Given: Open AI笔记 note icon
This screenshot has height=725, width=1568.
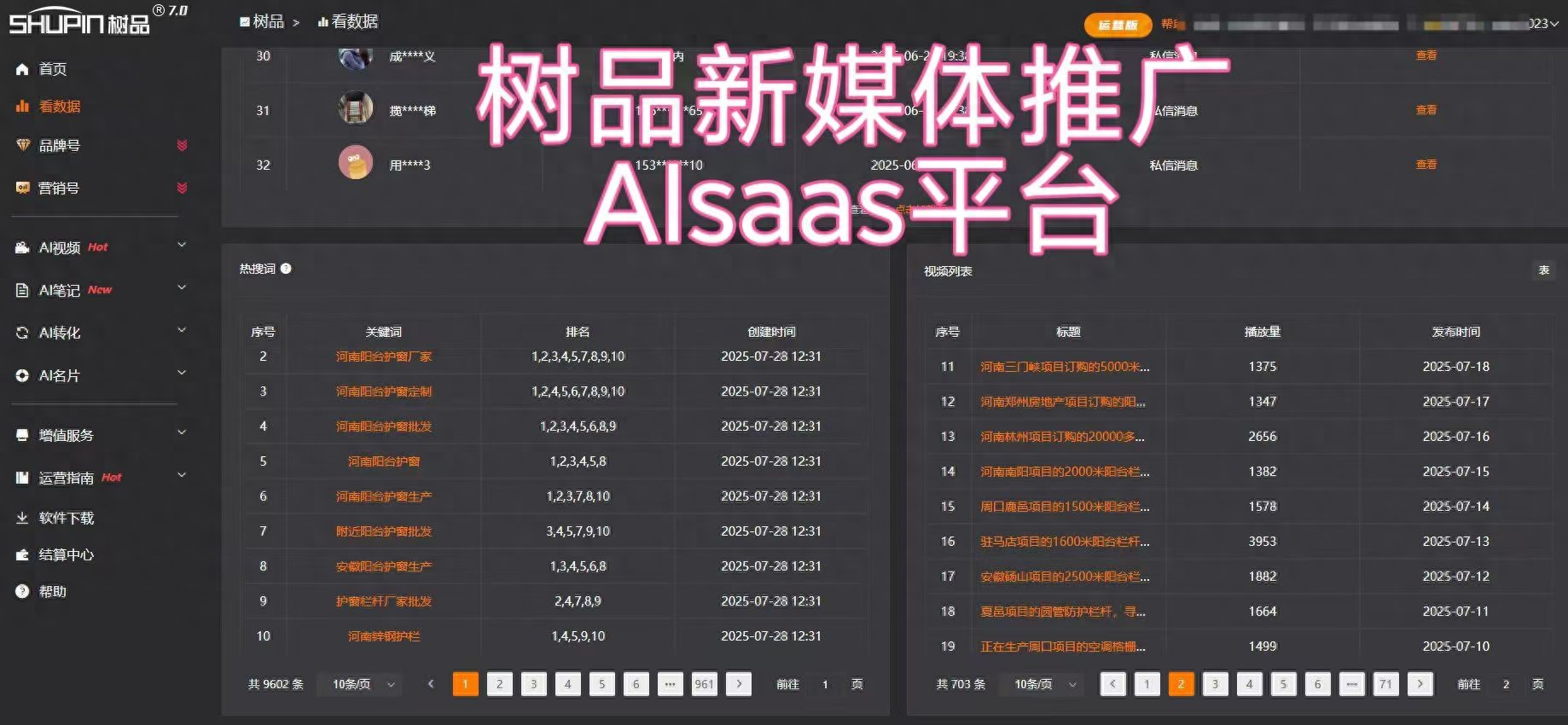Looking at the screenshot, I should pos(22,290).
